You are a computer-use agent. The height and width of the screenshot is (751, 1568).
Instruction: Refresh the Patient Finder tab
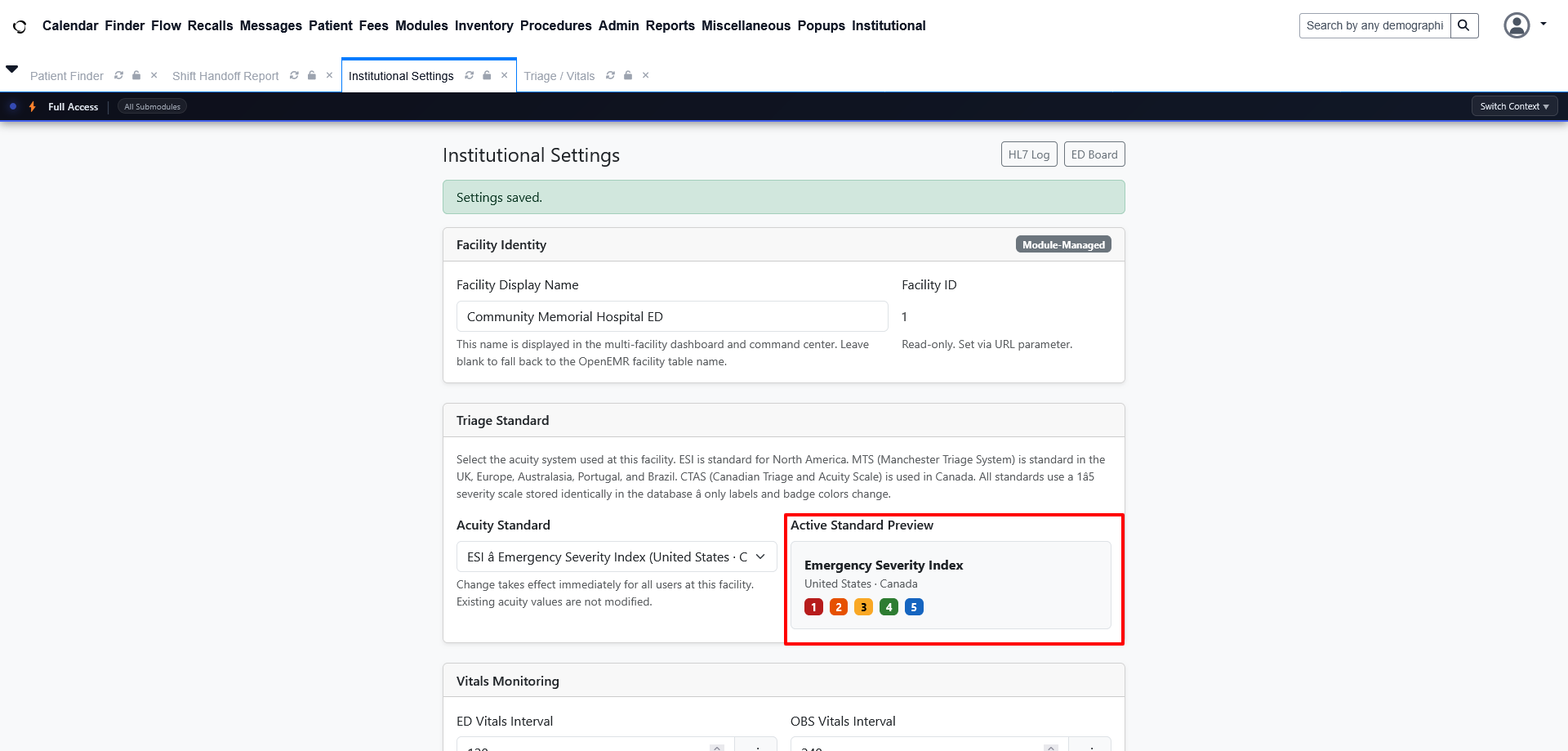[119, 75]
